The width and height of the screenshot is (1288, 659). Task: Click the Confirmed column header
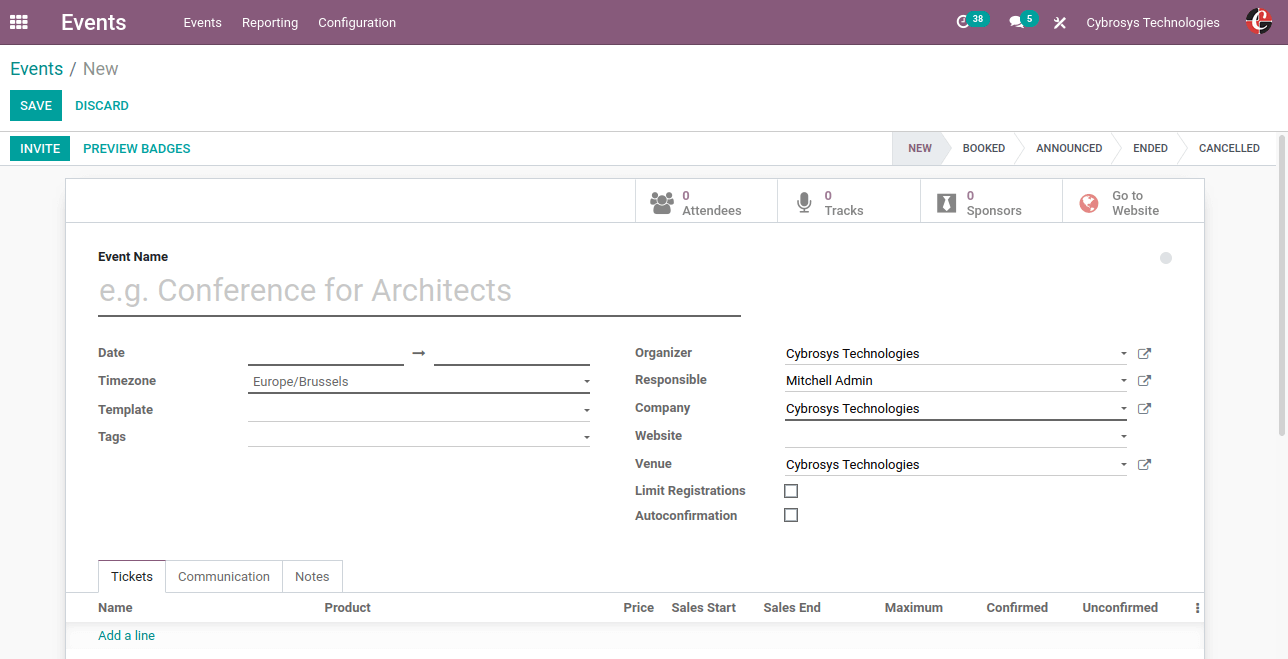click(x=1017, y=608)
